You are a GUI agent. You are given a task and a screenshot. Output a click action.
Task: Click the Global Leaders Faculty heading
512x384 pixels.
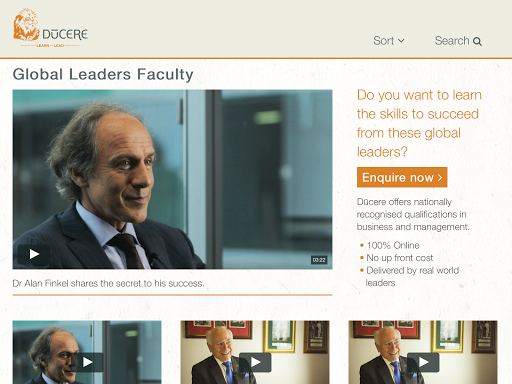[103, 74]
